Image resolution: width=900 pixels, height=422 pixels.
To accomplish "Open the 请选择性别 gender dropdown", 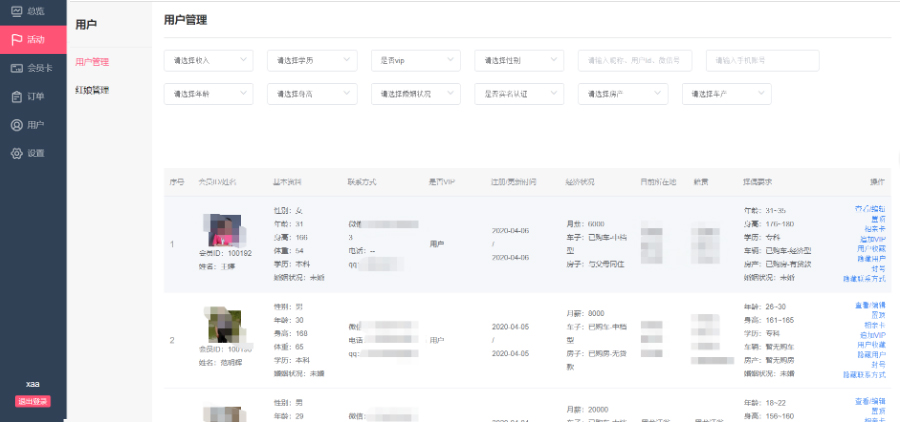I will pyautogui.click(x=520, y=60).
